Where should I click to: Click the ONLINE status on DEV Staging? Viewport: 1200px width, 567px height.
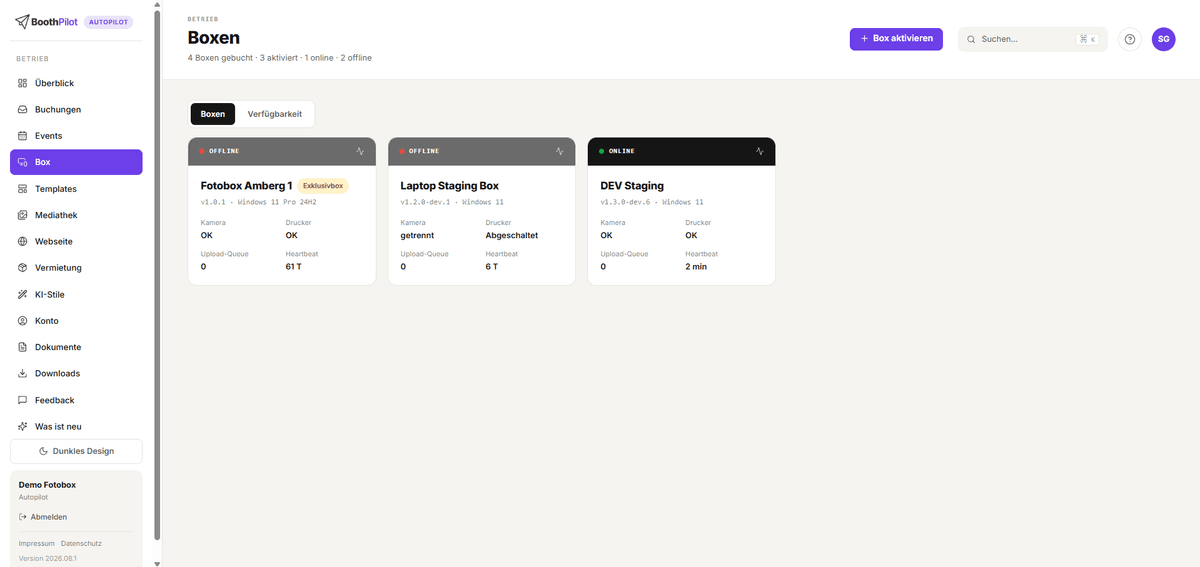tap(617, 151)
